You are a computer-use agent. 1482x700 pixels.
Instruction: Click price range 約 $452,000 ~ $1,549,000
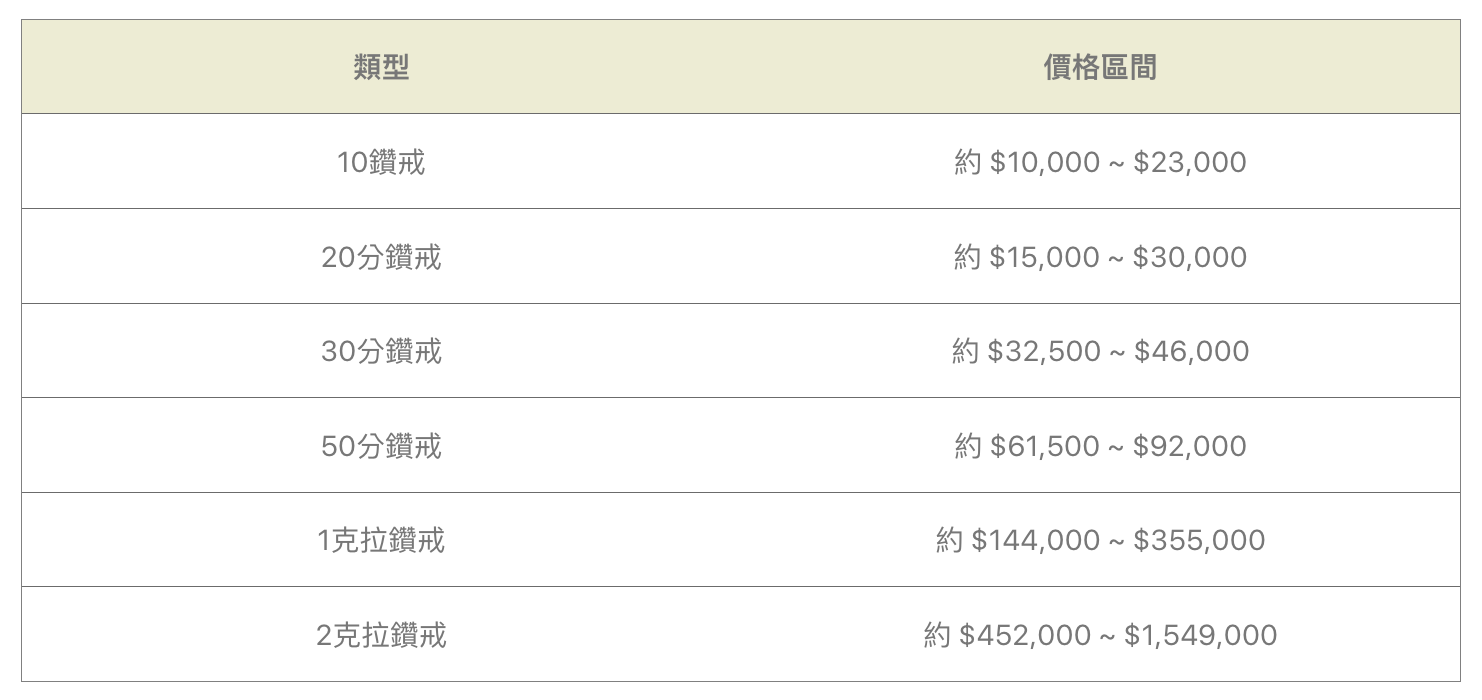point(1100,635)
